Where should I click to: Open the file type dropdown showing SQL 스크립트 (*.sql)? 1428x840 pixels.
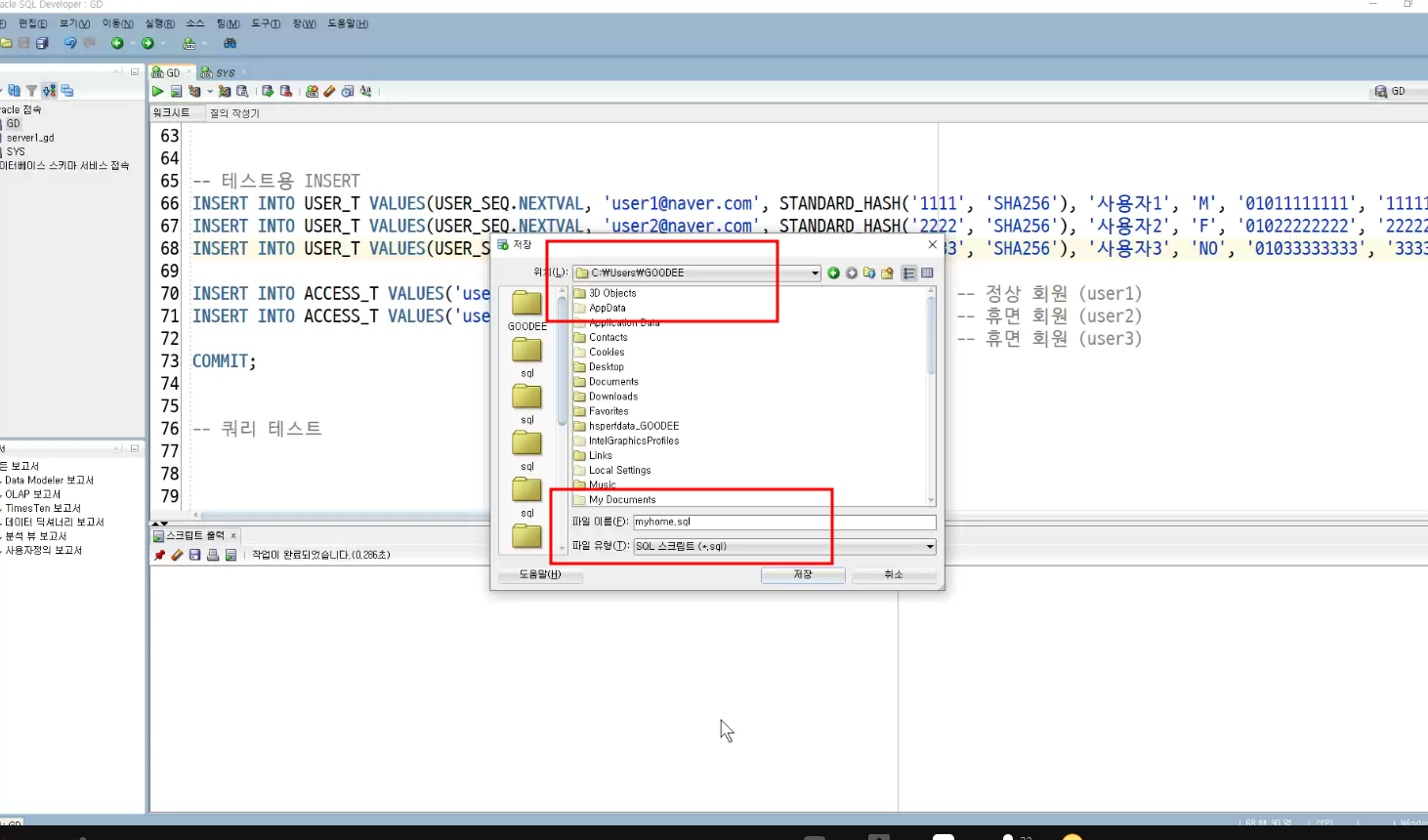[784, 546]
